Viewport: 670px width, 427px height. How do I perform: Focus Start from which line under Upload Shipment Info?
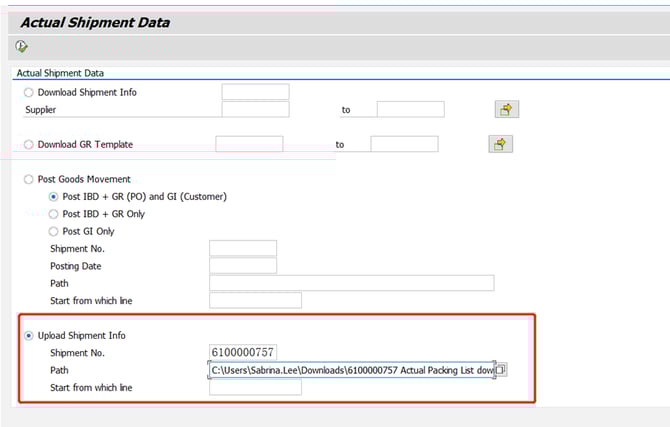tap(255, 387)
